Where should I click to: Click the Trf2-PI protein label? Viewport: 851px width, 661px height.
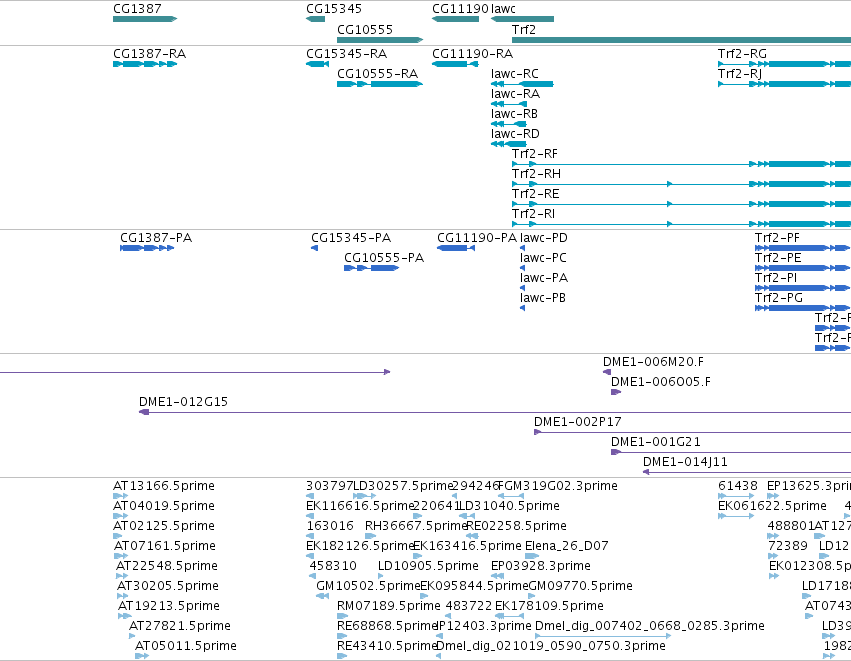coord(776,278)
